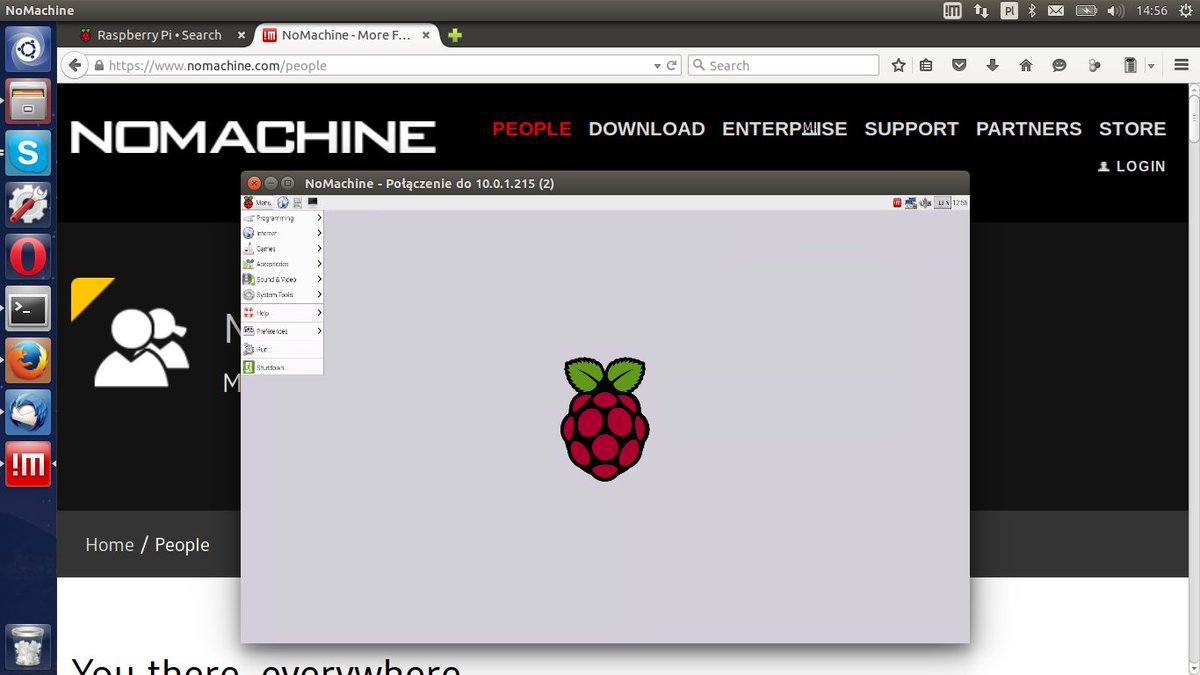Open NoMachine from Ubuntu launcher
Image resolution: width=1200 pixels, height=675 pixels.
pos(28,465)
